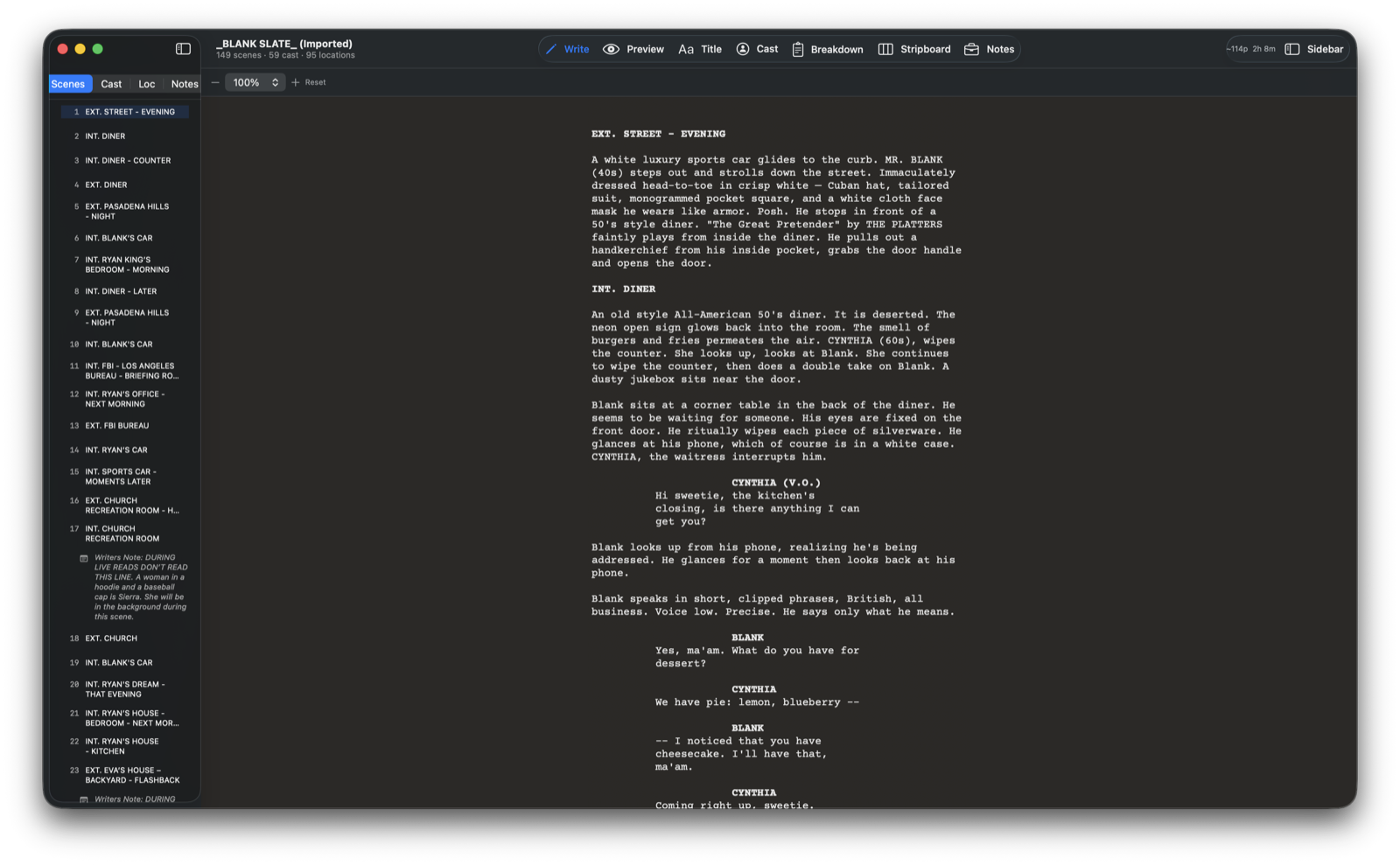The image size is (1400, 865).
Task: Select scene 6 INT. BLANK'S CAR
Action: [x=125, y=238]
